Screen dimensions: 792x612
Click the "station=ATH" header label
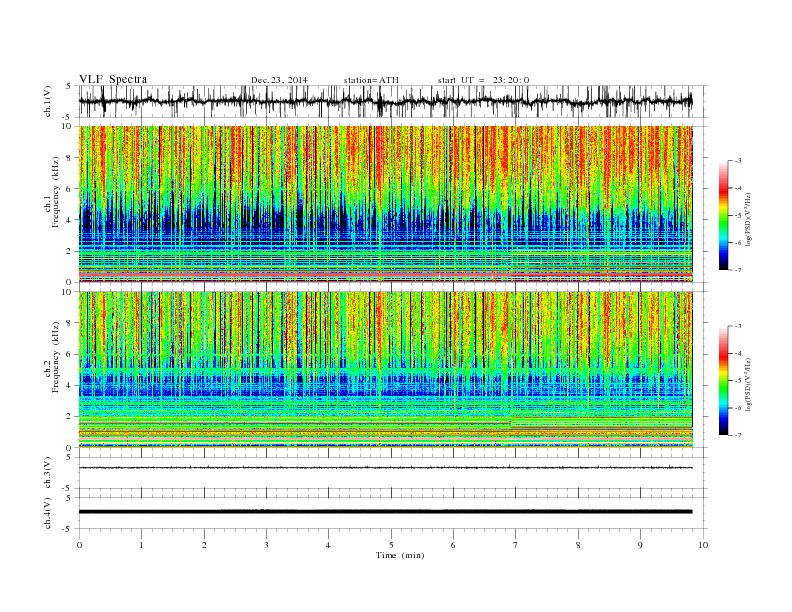coord(371,80)
